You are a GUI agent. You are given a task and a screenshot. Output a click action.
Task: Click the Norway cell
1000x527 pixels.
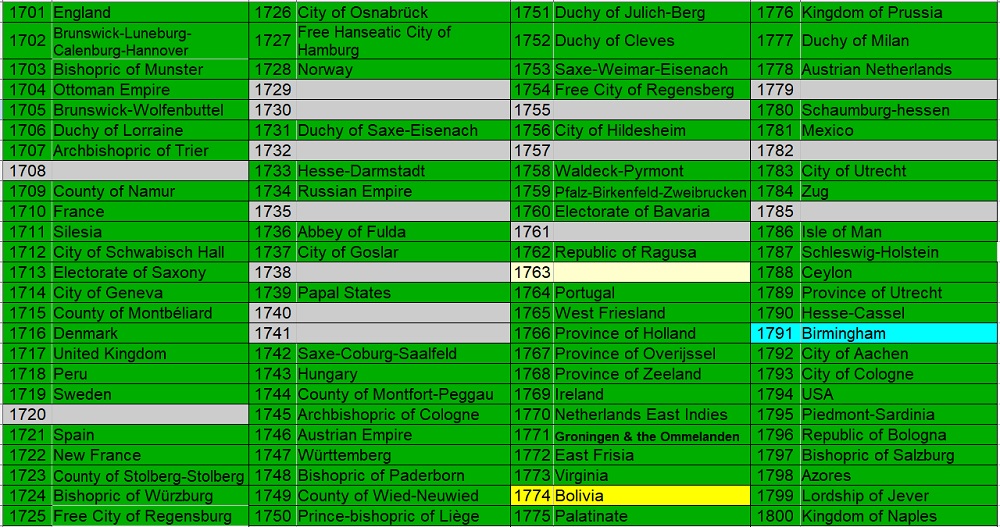[x=402, y=70]
